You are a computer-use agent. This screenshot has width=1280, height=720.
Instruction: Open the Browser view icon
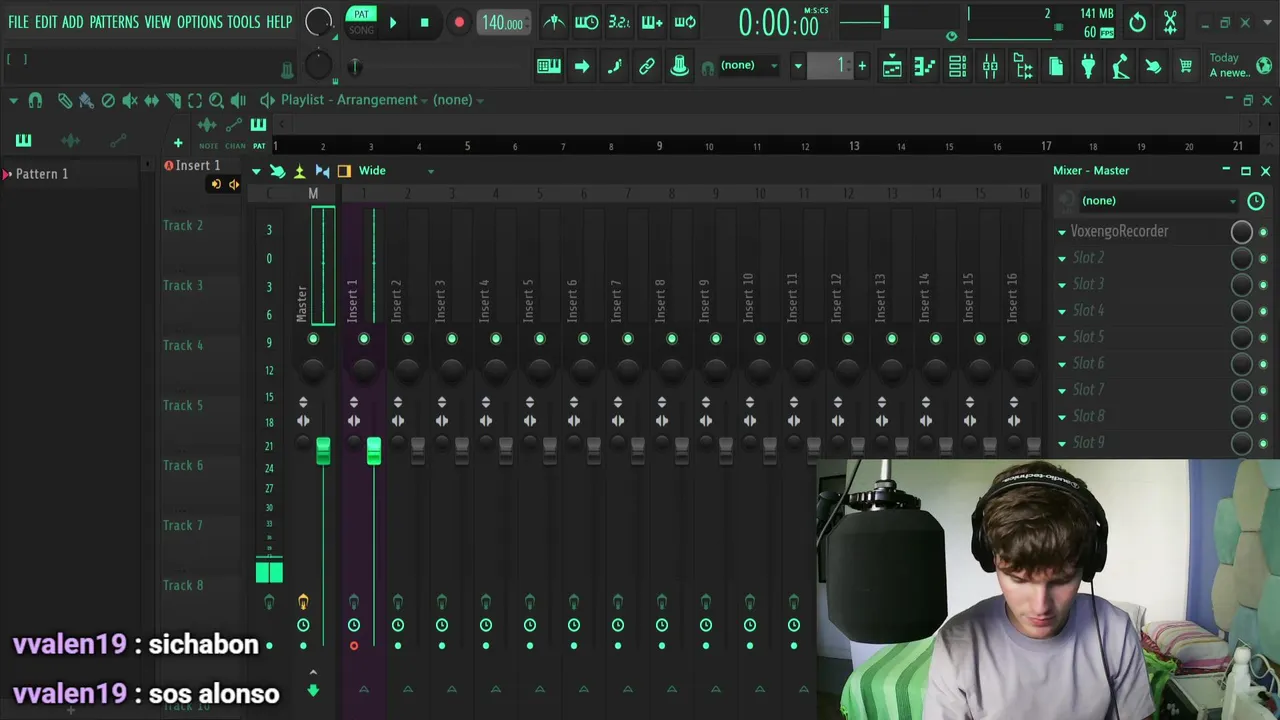point(1023,66)
